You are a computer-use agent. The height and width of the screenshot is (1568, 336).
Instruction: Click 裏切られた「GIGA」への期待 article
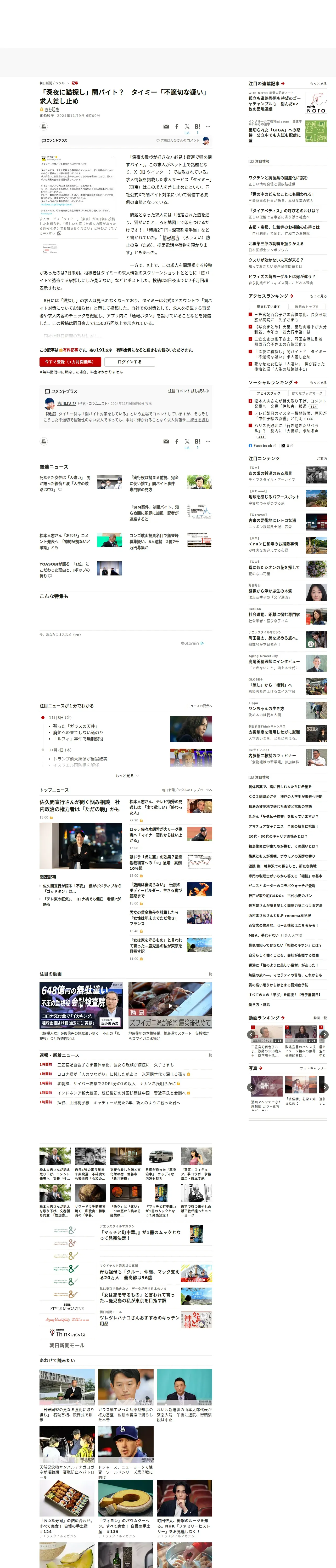point(275,135)
